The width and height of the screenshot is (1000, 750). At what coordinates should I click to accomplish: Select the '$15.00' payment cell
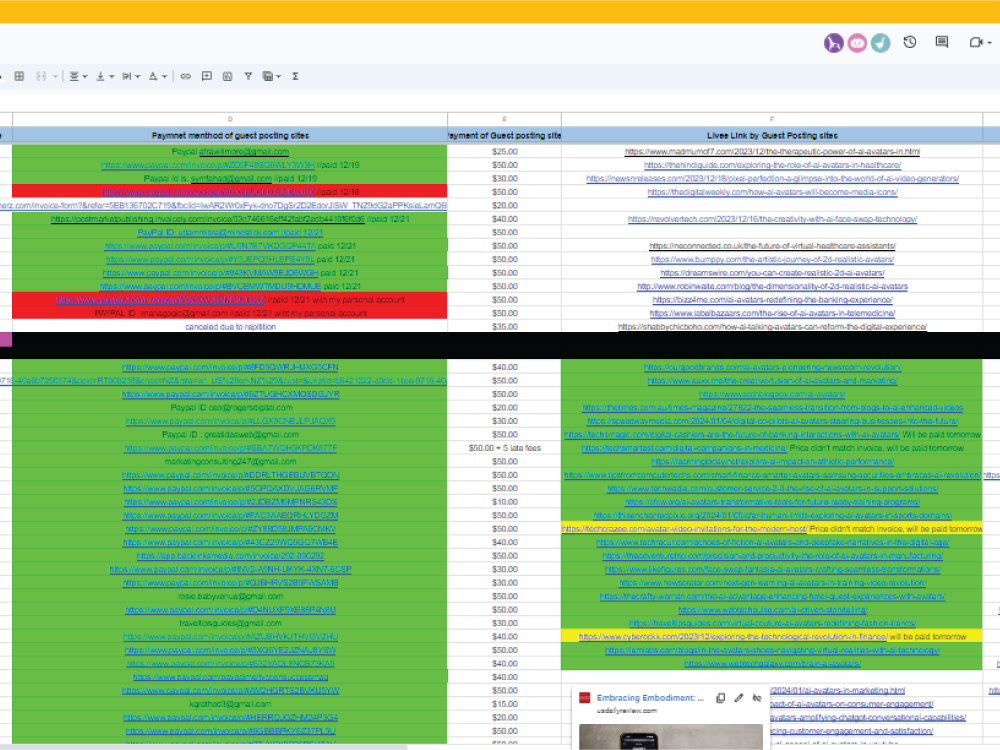(x=504, y=704)
